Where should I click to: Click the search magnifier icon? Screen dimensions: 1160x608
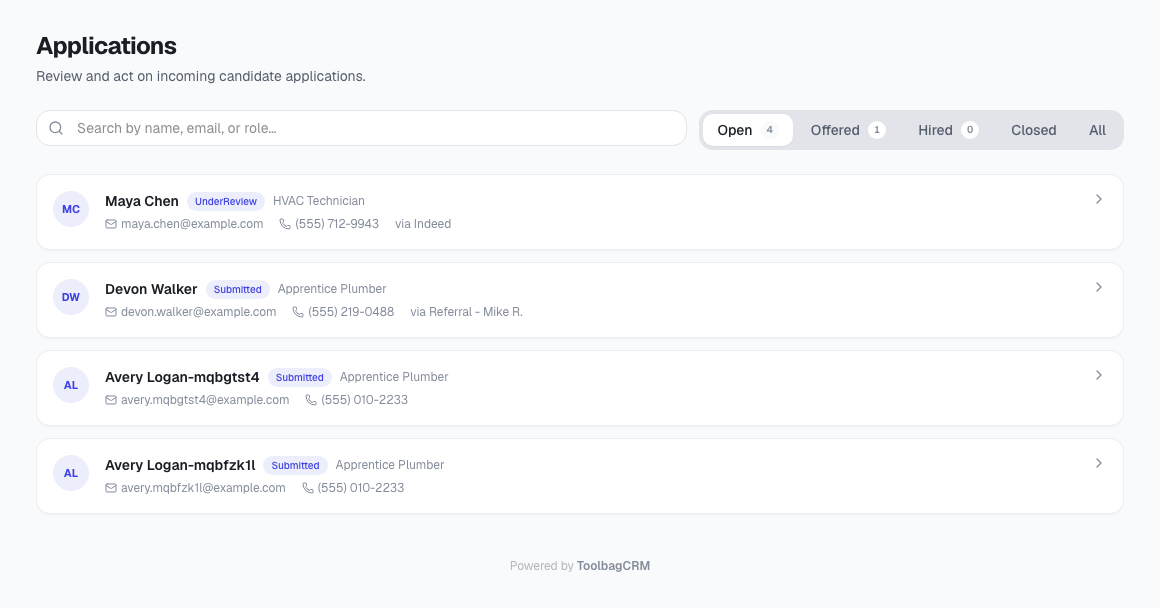tap(56, 129)
